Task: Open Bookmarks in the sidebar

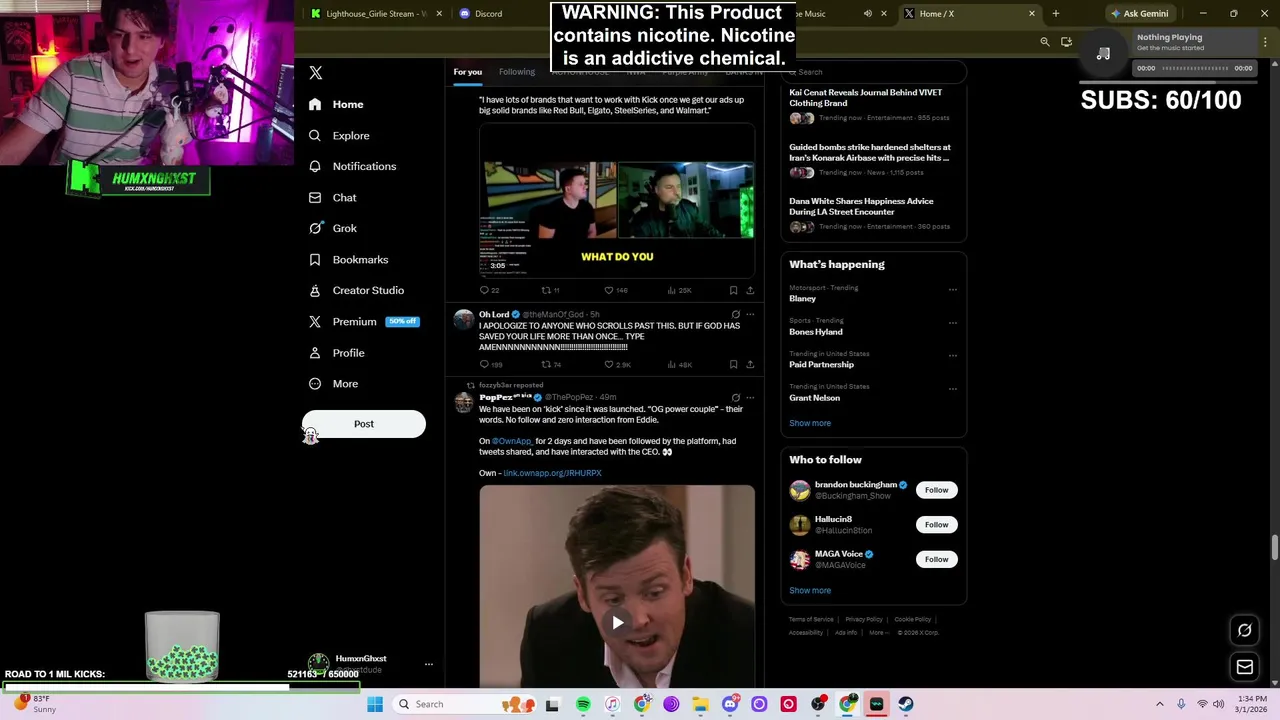Action: 348,259
